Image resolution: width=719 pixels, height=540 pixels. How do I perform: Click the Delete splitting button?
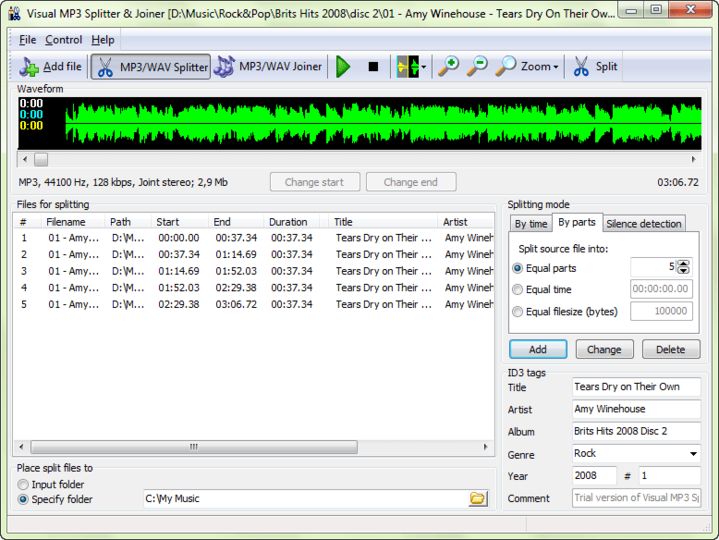(671, 349)
